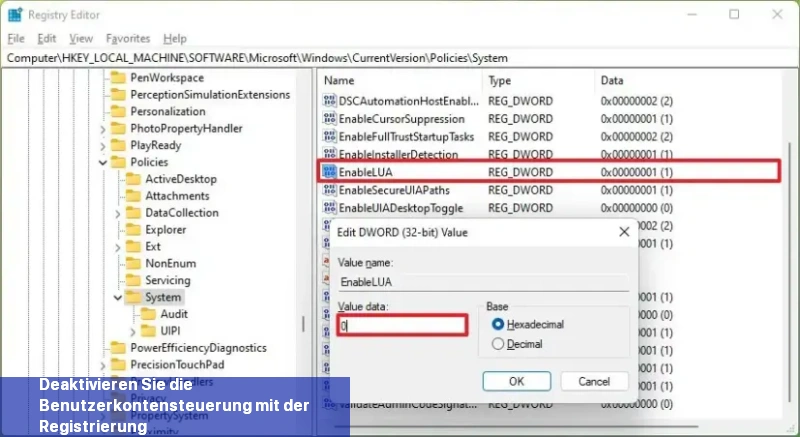Expand the DataCollection key
Screen dimensions: 800x437
pos(118,213)
